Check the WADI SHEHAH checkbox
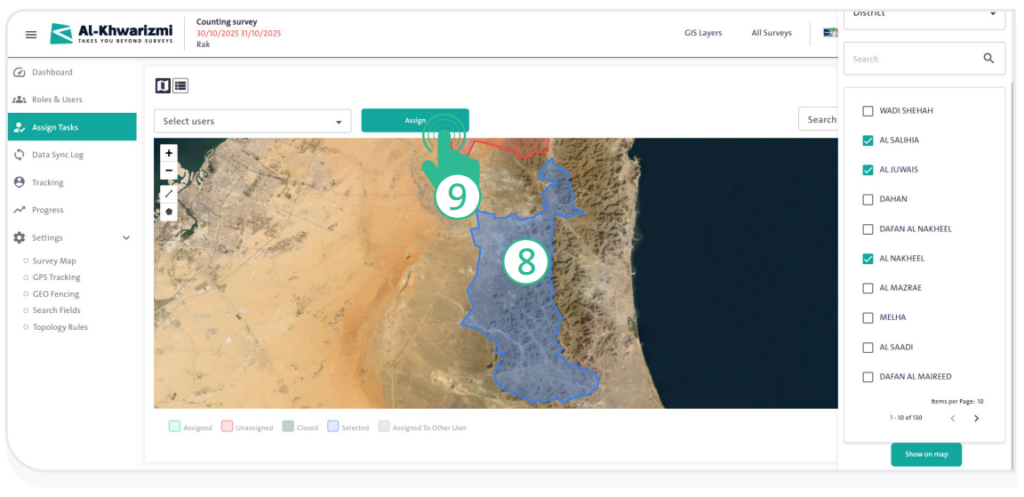The height and width of the screenshot is (497, 1024). coord(868,111)
